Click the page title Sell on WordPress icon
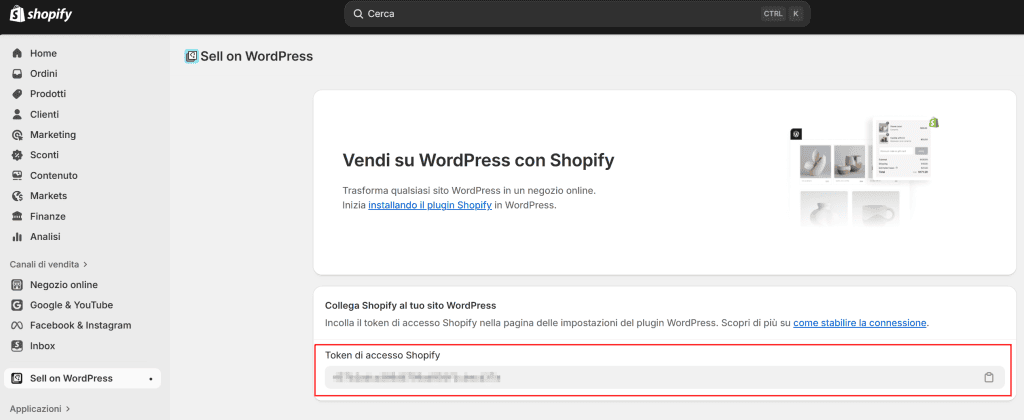Viewport: 1024px width, 420px height. tap(191, 56)
